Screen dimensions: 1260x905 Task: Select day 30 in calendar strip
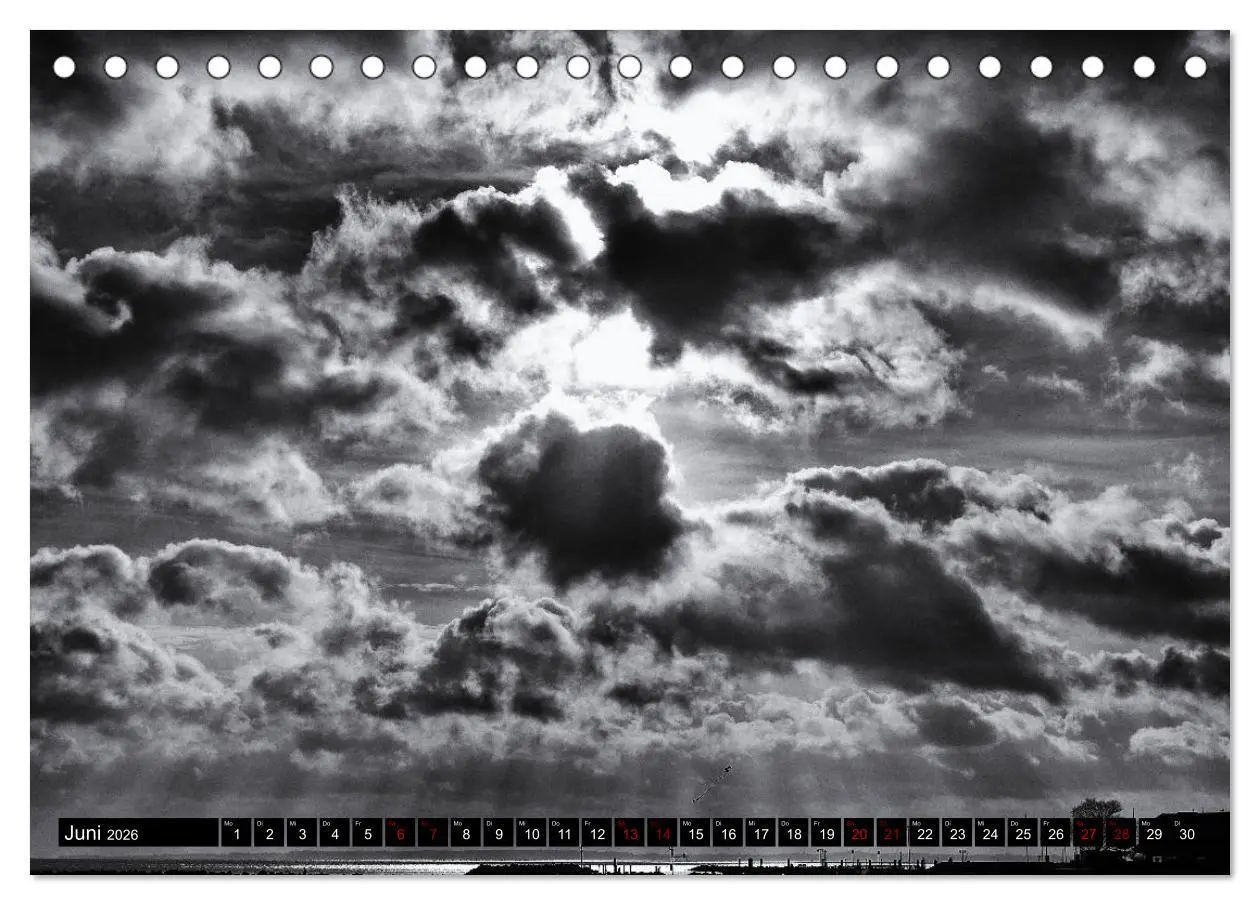(1187, 833)
